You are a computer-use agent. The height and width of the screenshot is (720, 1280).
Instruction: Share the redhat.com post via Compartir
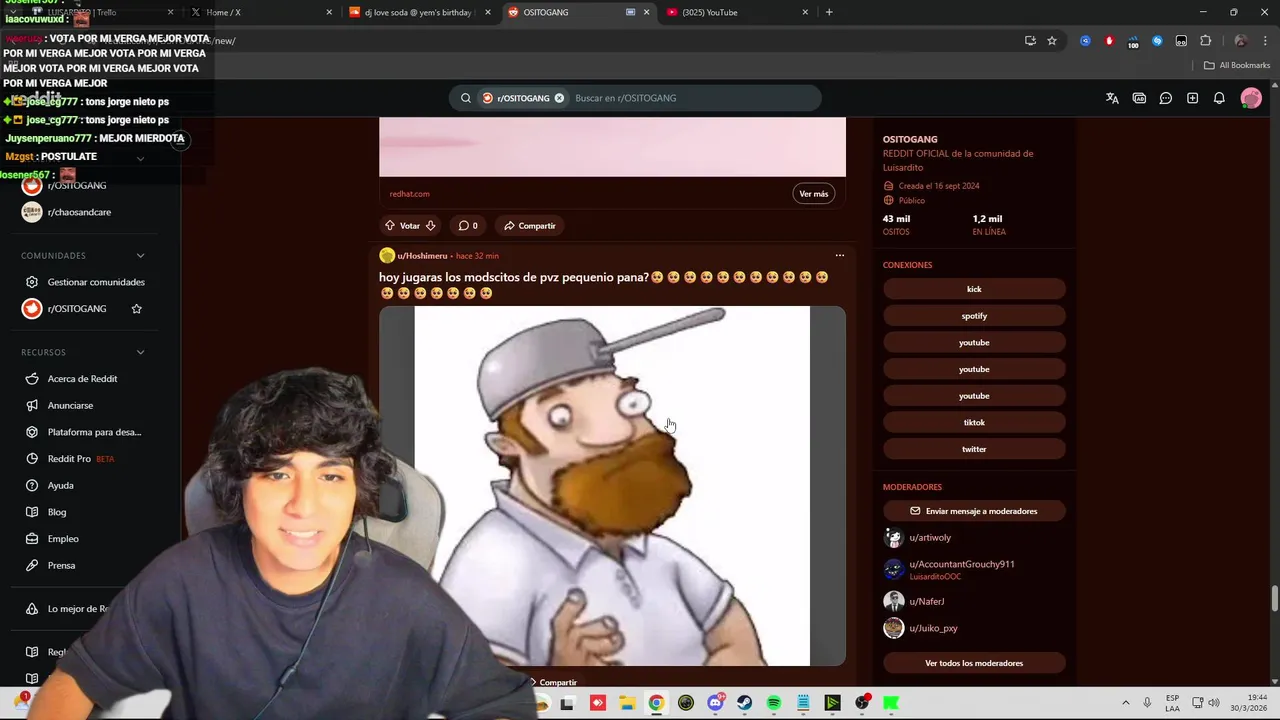tap(530, 226)
